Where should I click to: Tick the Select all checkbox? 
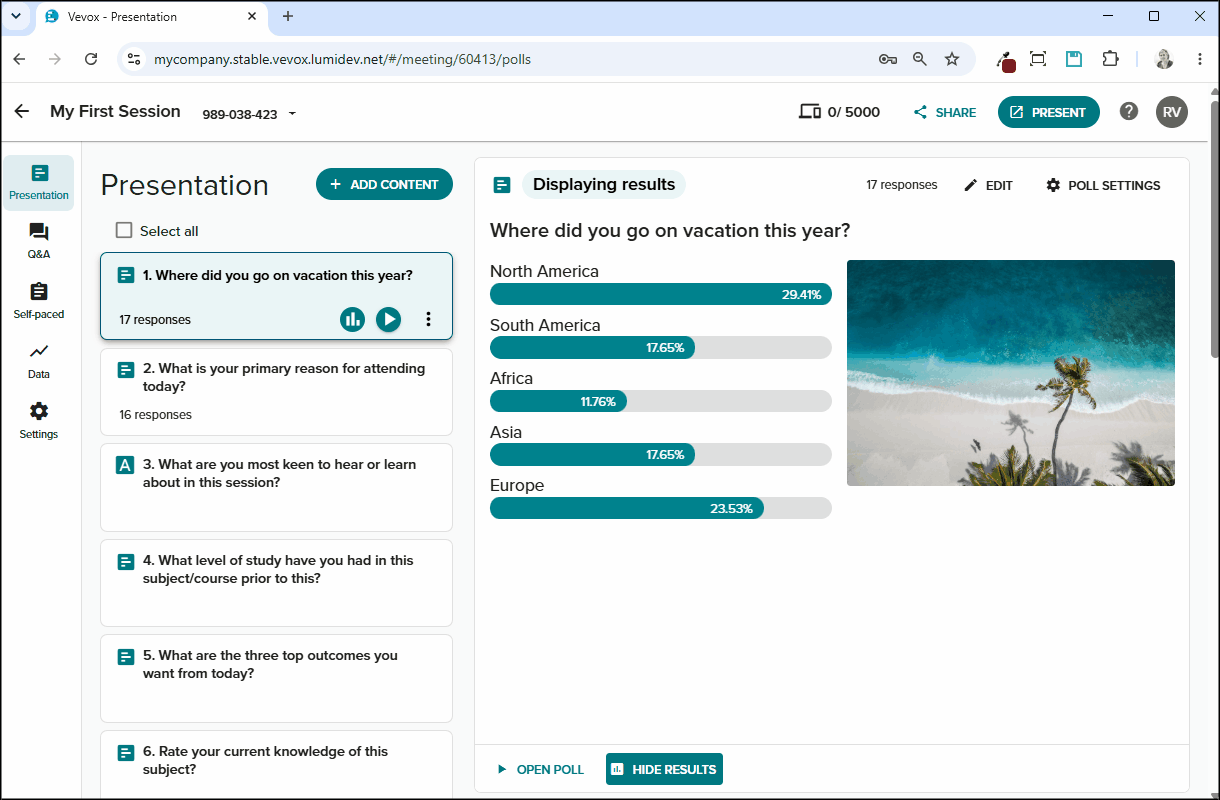click(124, 230)
